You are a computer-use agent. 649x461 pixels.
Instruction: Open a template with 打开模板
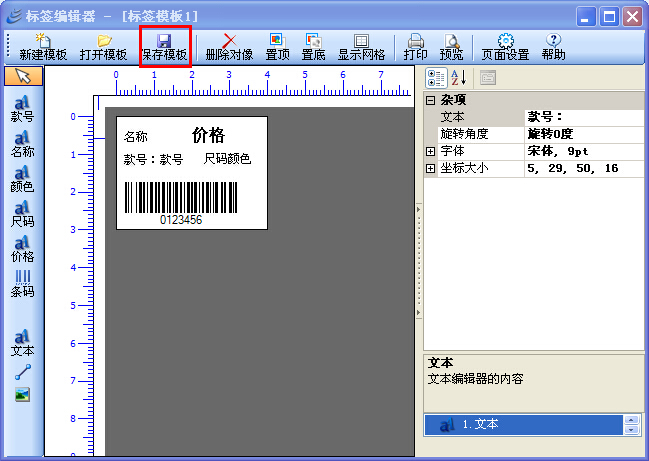point(103,47)
